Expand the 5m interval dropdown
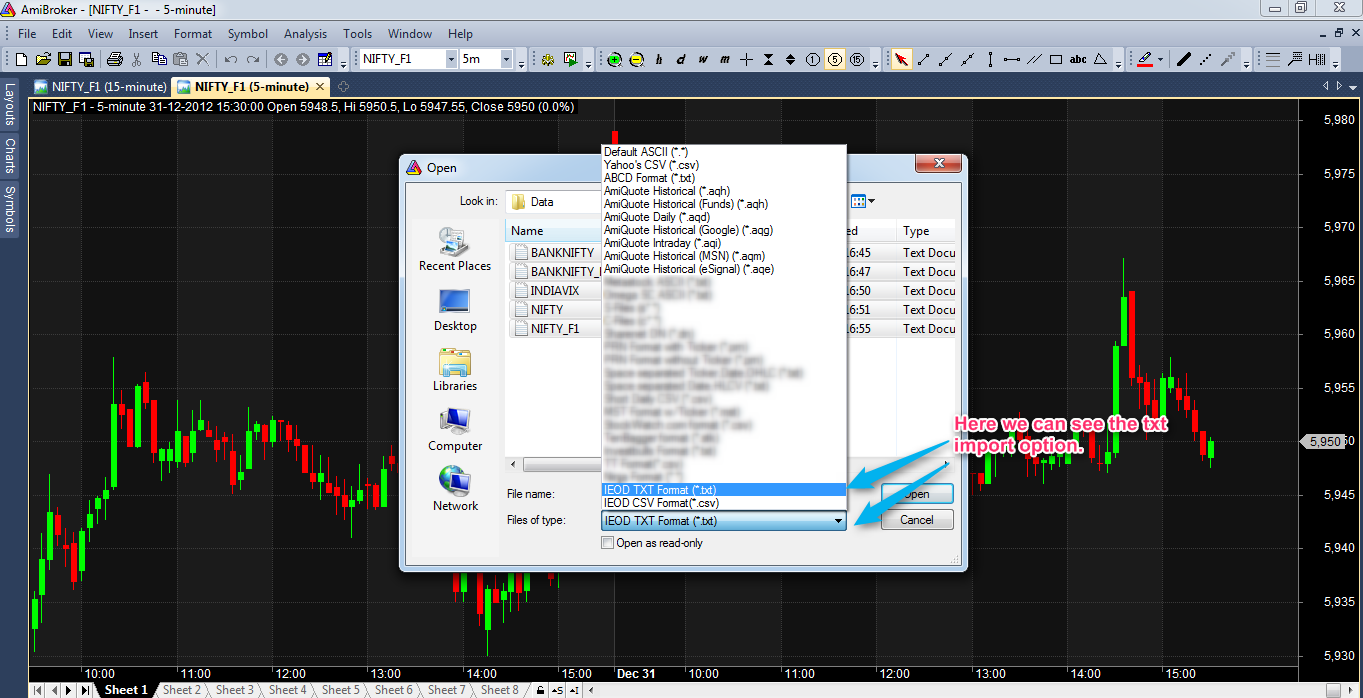 506,59
